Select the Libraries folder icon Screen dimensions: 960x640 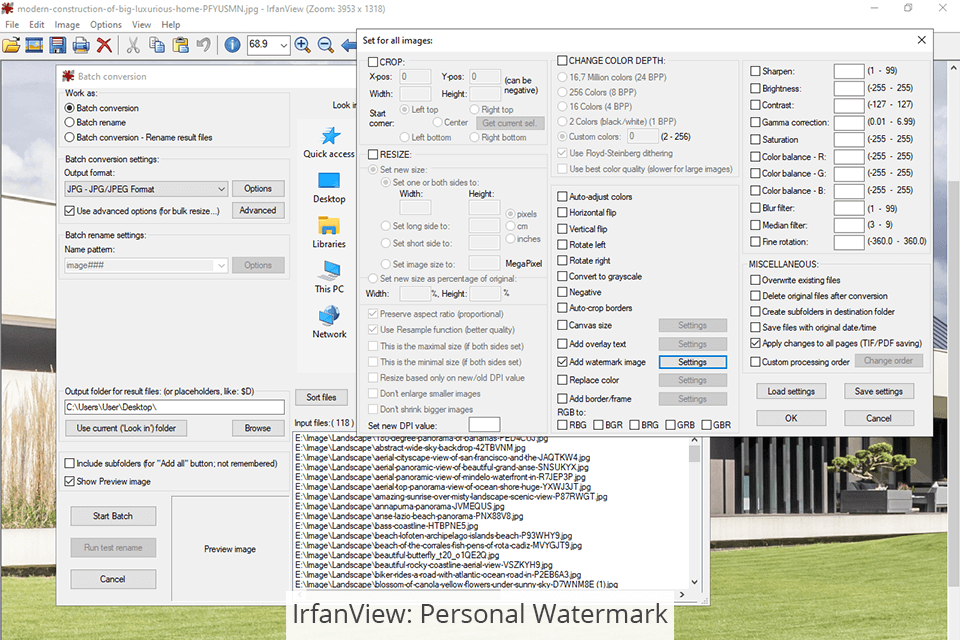[329, 226]
